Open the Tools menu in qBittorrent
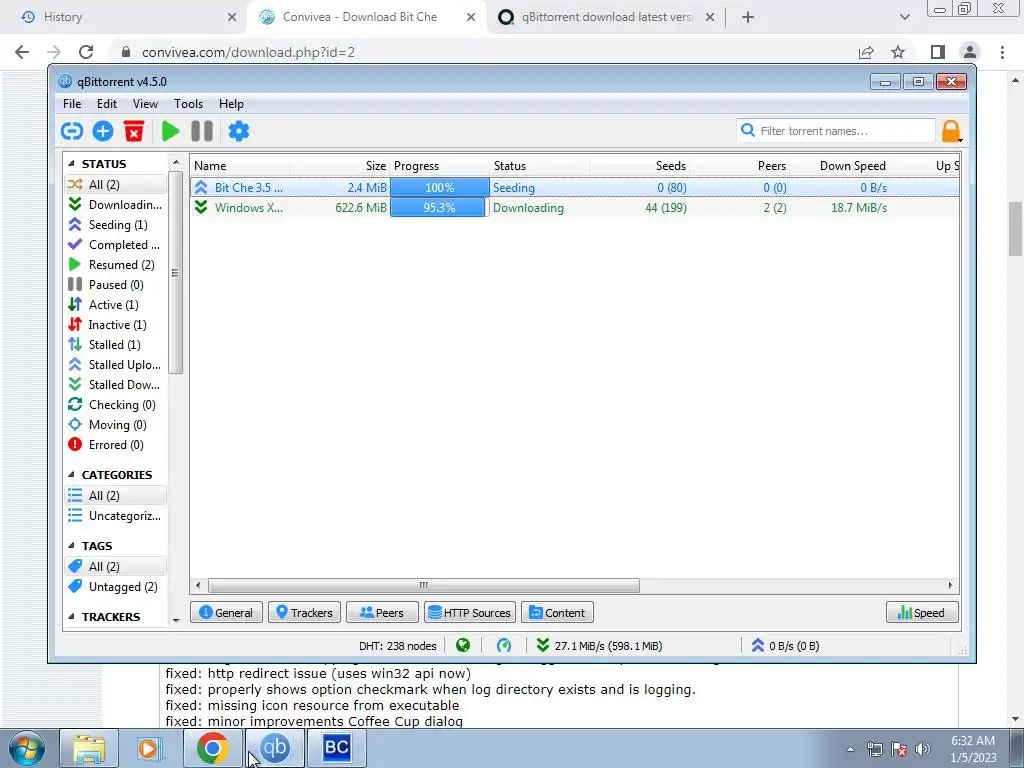 click(188, 104)
